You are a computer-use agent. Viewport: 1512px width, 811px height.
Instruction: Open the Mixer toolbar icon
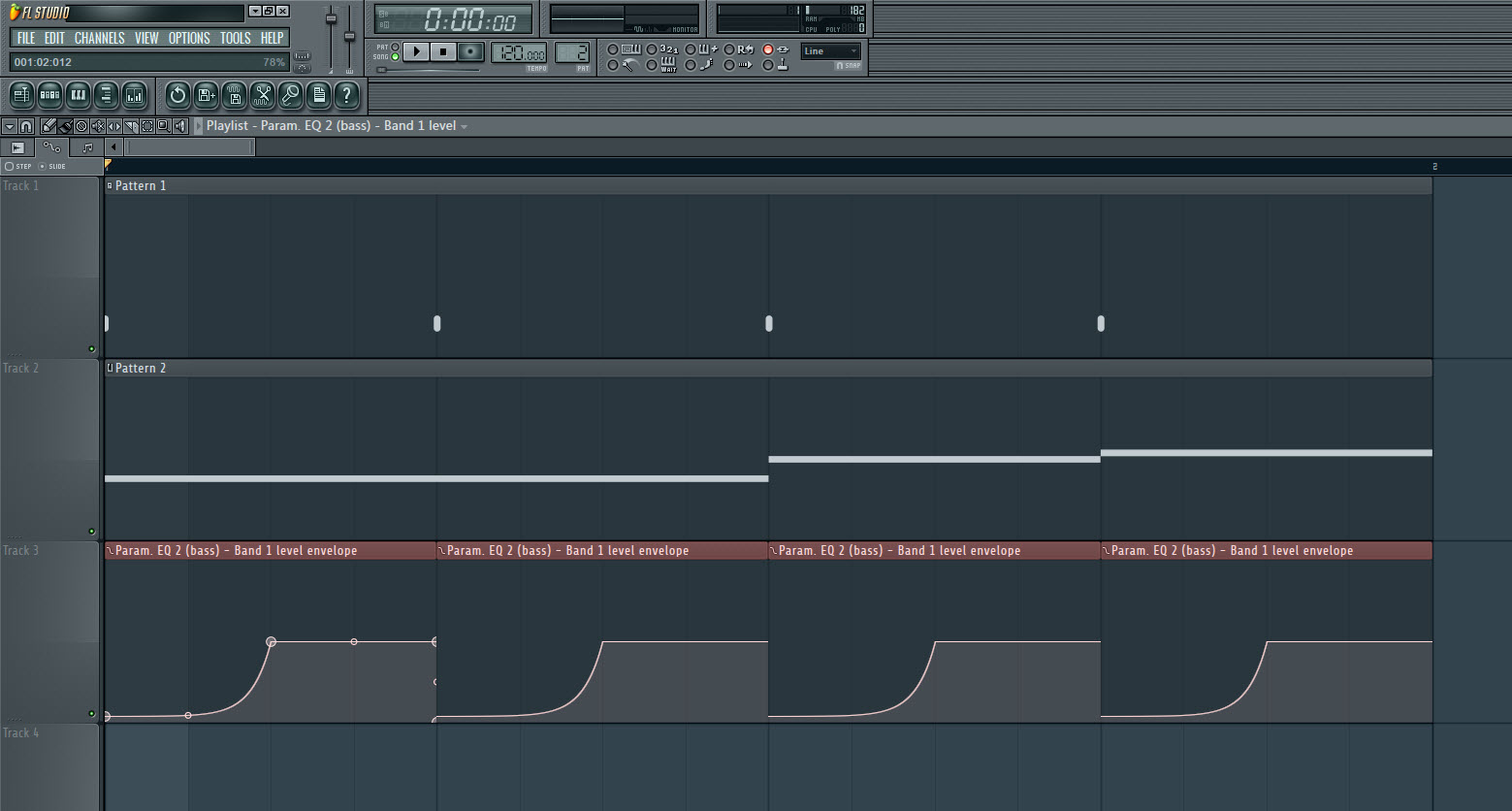click(135, 95)
